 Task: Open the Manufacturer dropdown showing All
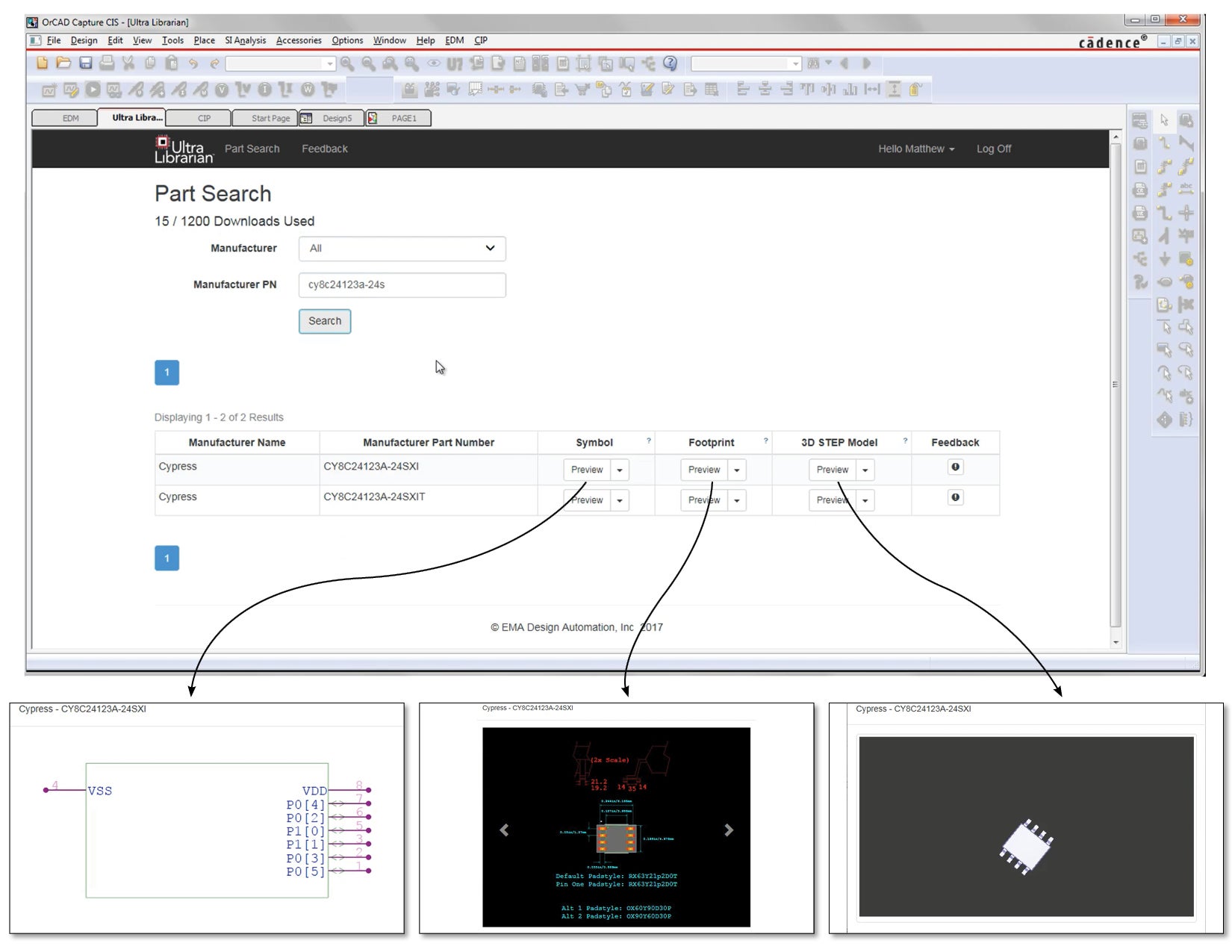pos(402,249)
